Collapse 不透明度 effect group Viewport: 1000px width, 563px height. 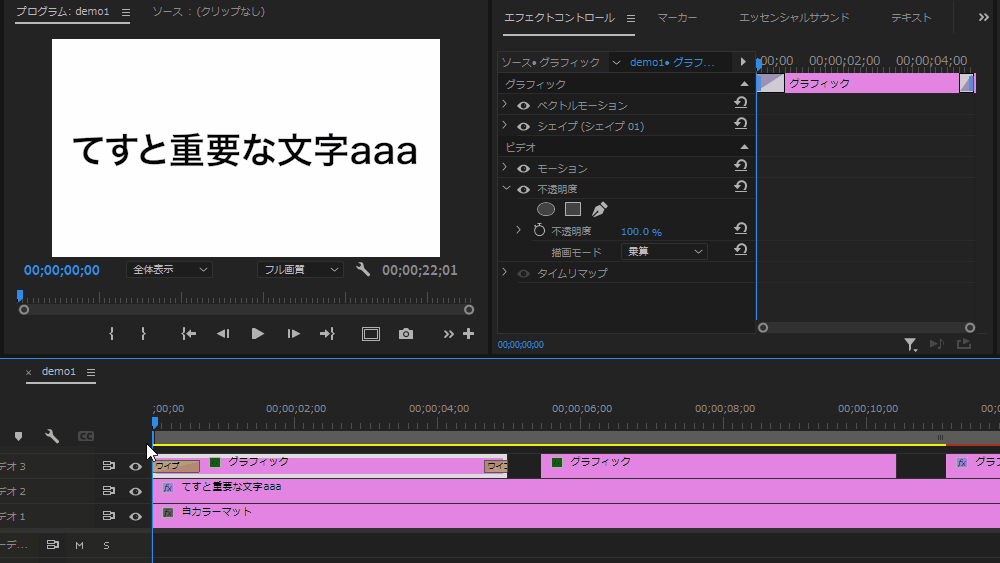click(x=506, y=188)
